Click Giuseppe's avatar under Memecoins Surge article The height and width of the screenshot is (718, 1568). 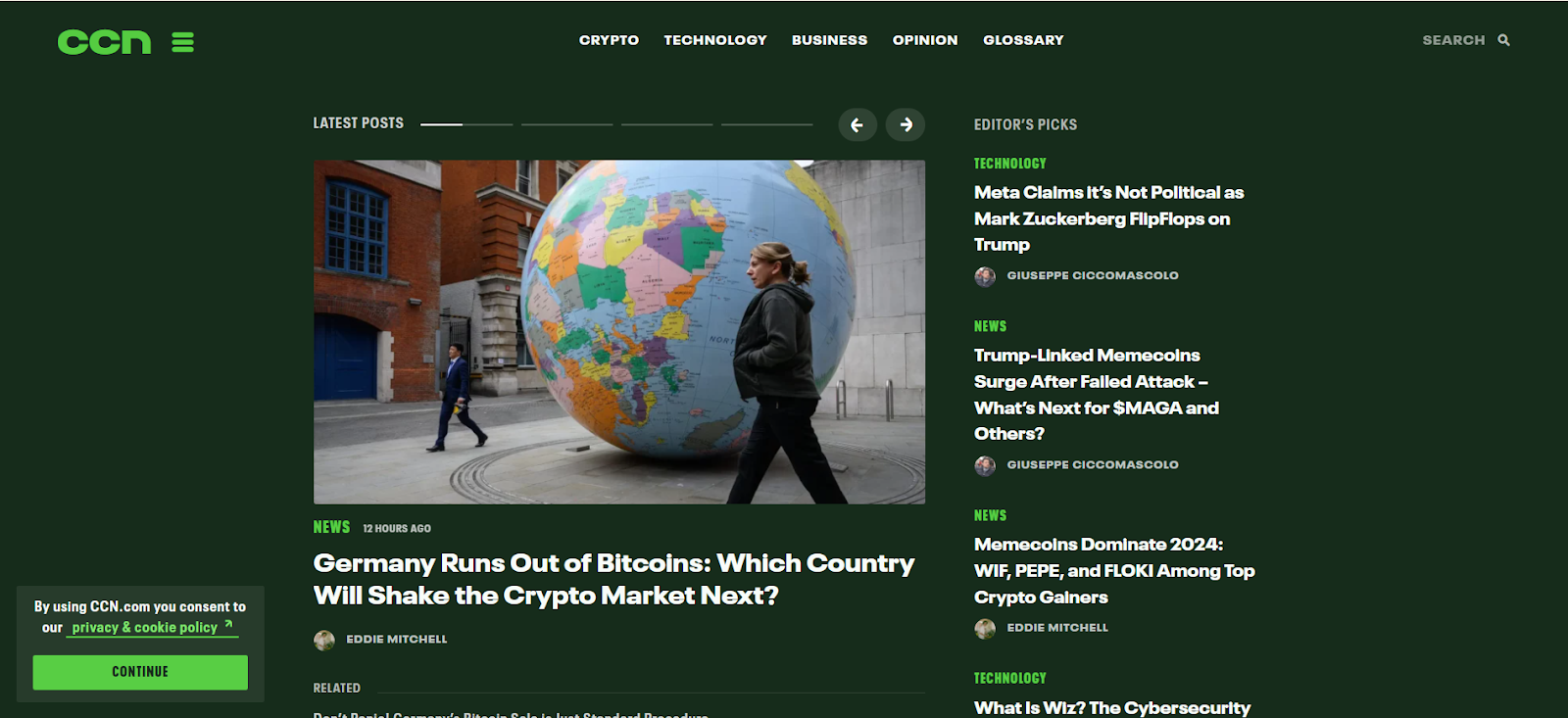[x=985, y=465]
